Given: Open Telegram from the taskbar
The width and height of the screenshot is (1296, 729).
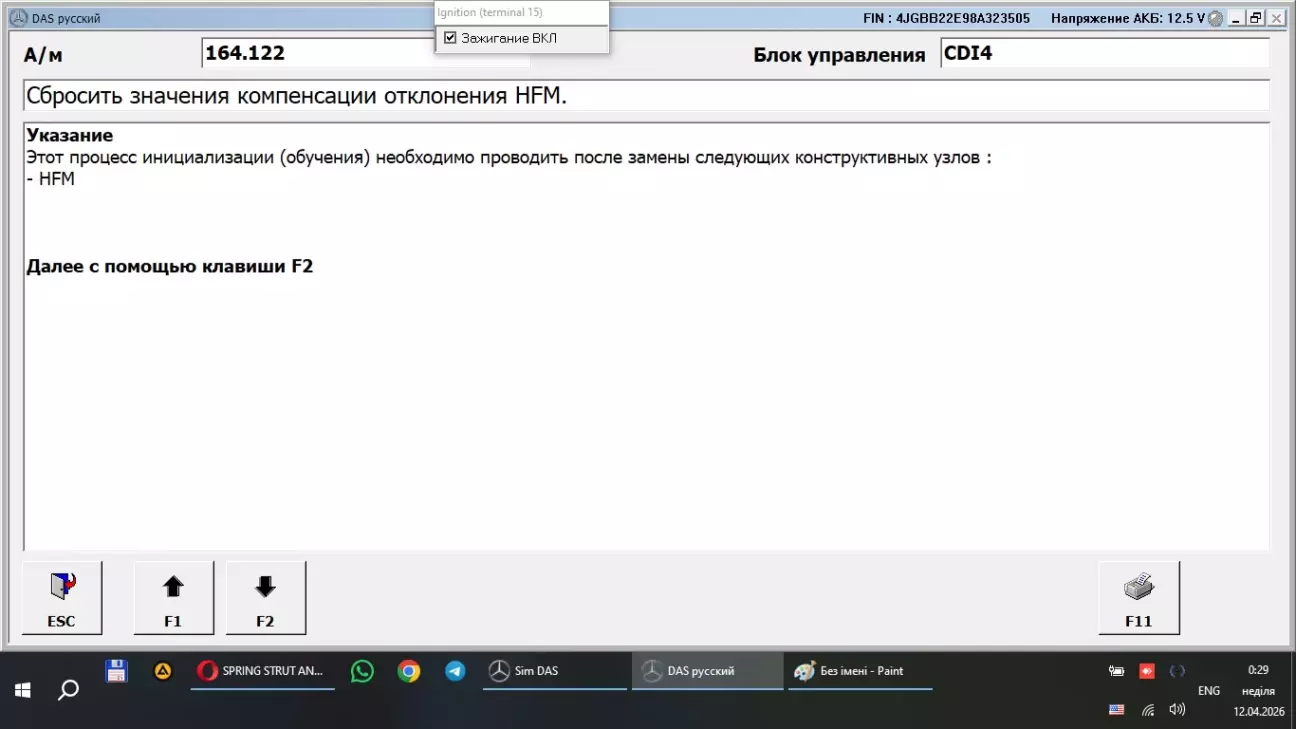Looking at the screenshot, I should [455, 671].
